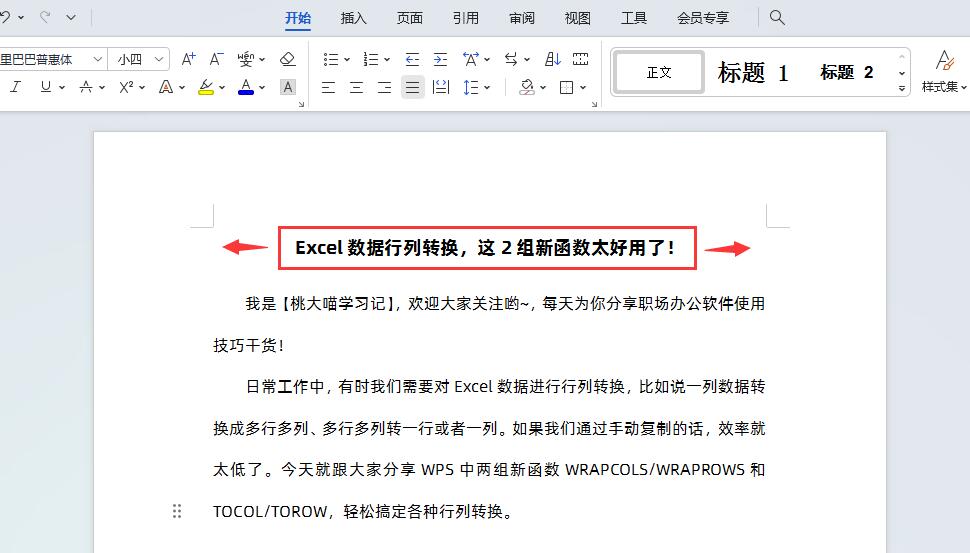
Task: Show or hide paragraph marks icon
Action: 580,59
